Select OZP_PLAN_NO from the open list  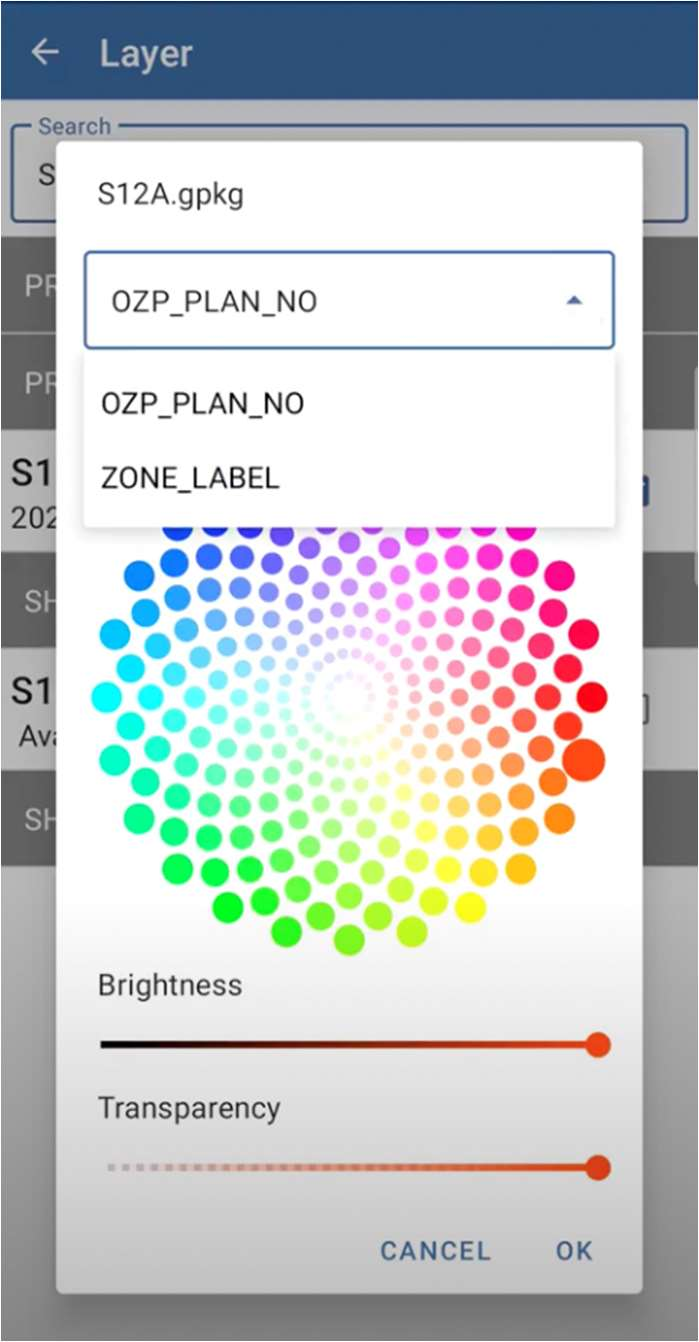(202, 404)
